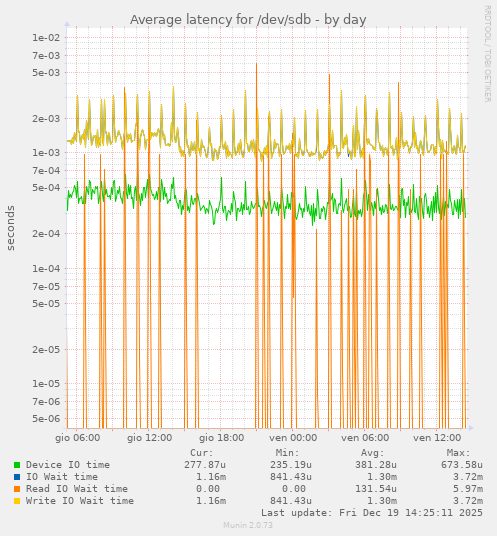Click the value 381.28u
The height and width of the screenshot is (536, 497).
tap(376, 465)
